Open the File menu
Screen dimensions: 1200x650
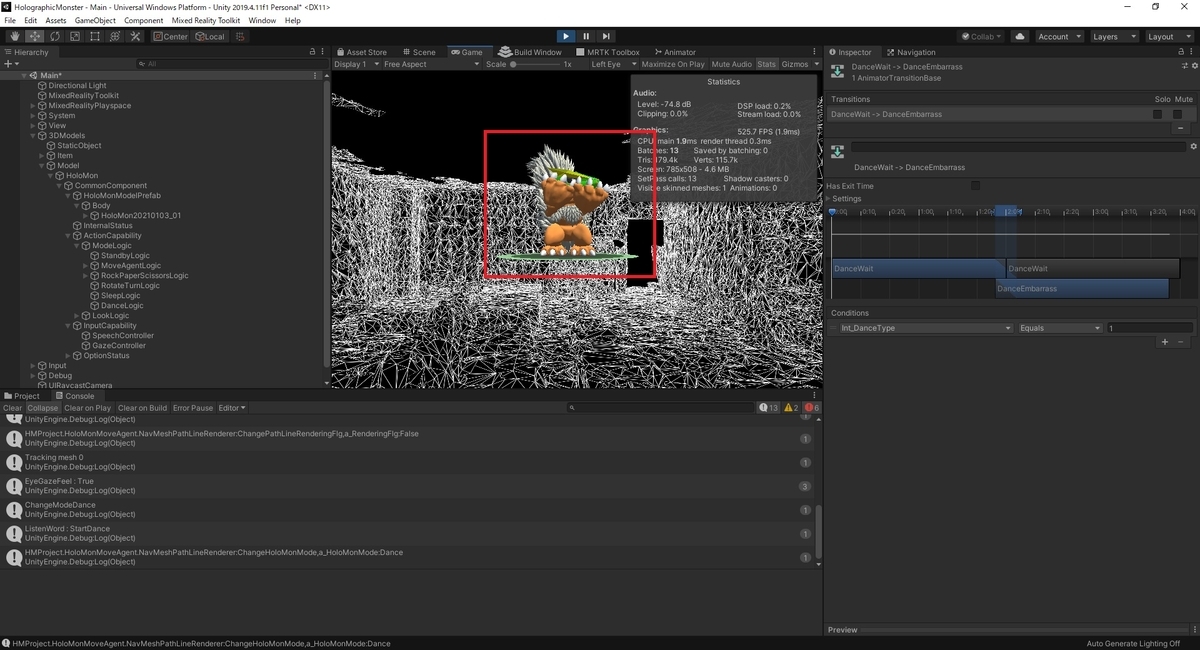click(10, 20)
